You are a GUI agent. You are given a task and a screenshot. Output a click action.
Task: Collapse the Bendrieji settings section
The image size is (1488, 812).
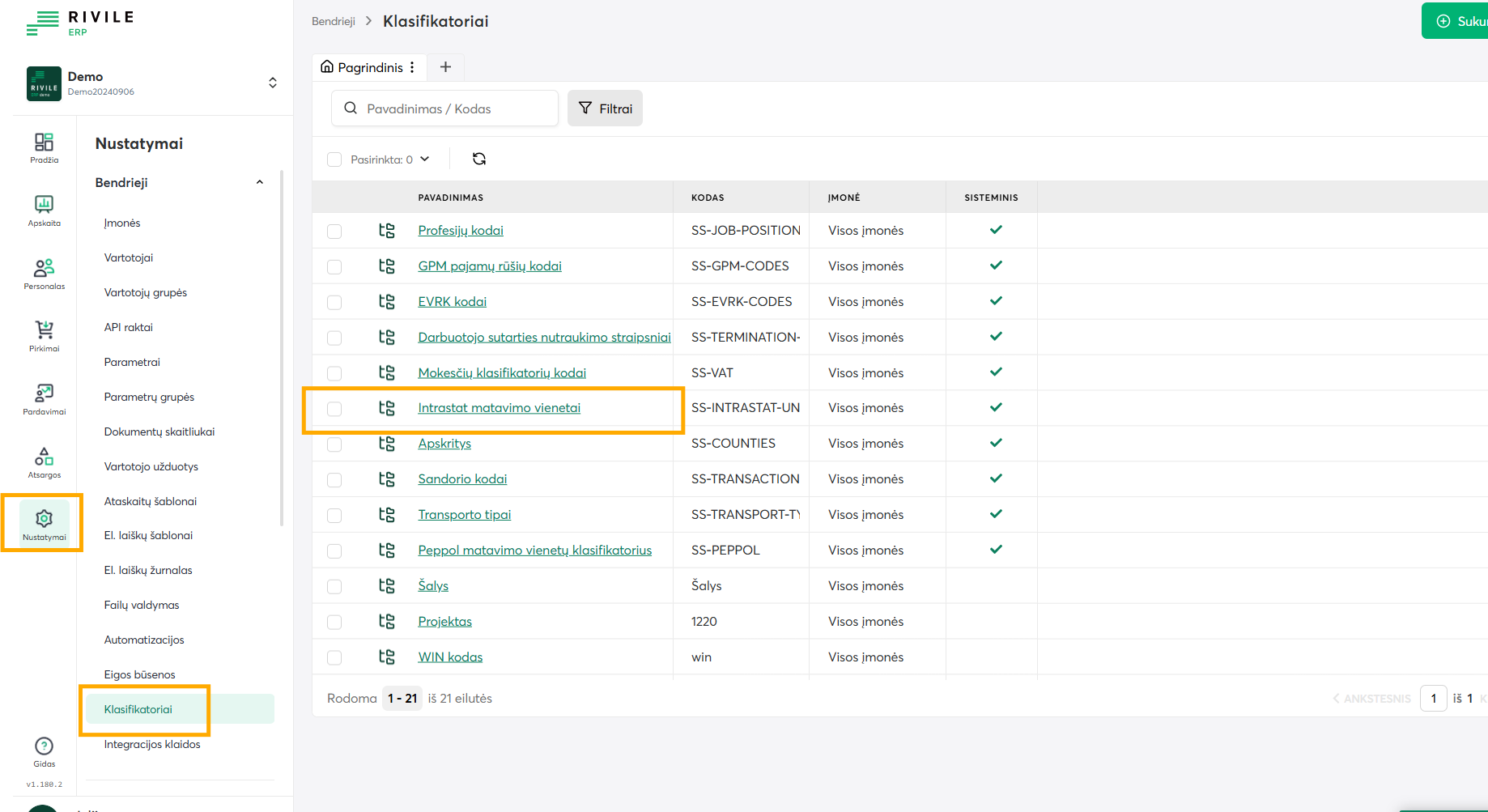coord(259,183)
